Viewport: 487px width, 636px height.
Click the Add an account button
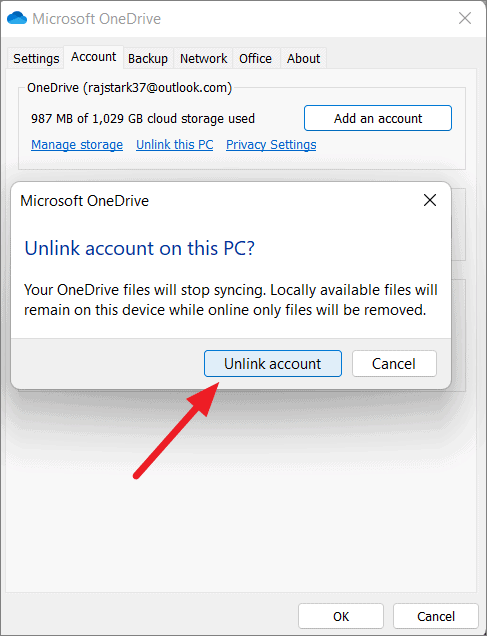pos(378,118)
